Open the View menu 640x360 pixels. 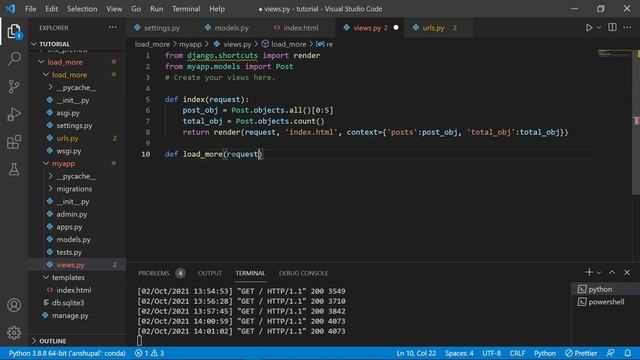114,9
